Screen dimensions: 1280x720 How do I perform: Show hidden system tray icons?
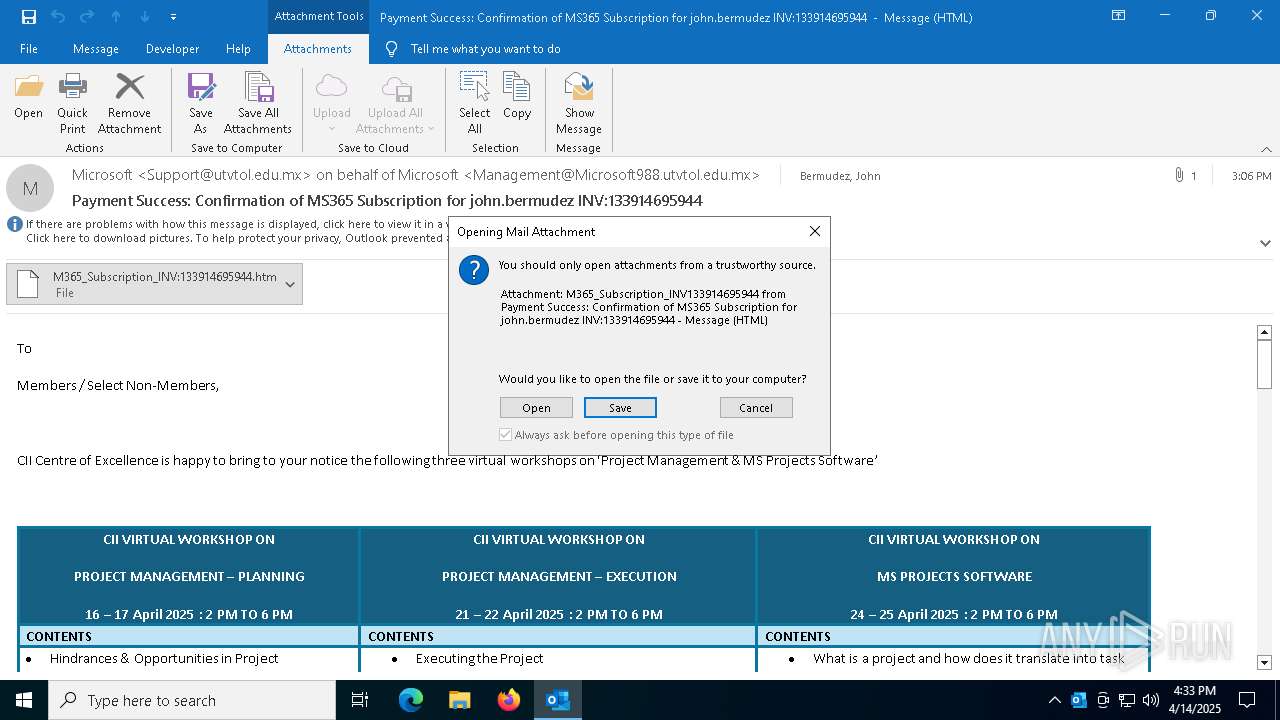point(1054,700)
